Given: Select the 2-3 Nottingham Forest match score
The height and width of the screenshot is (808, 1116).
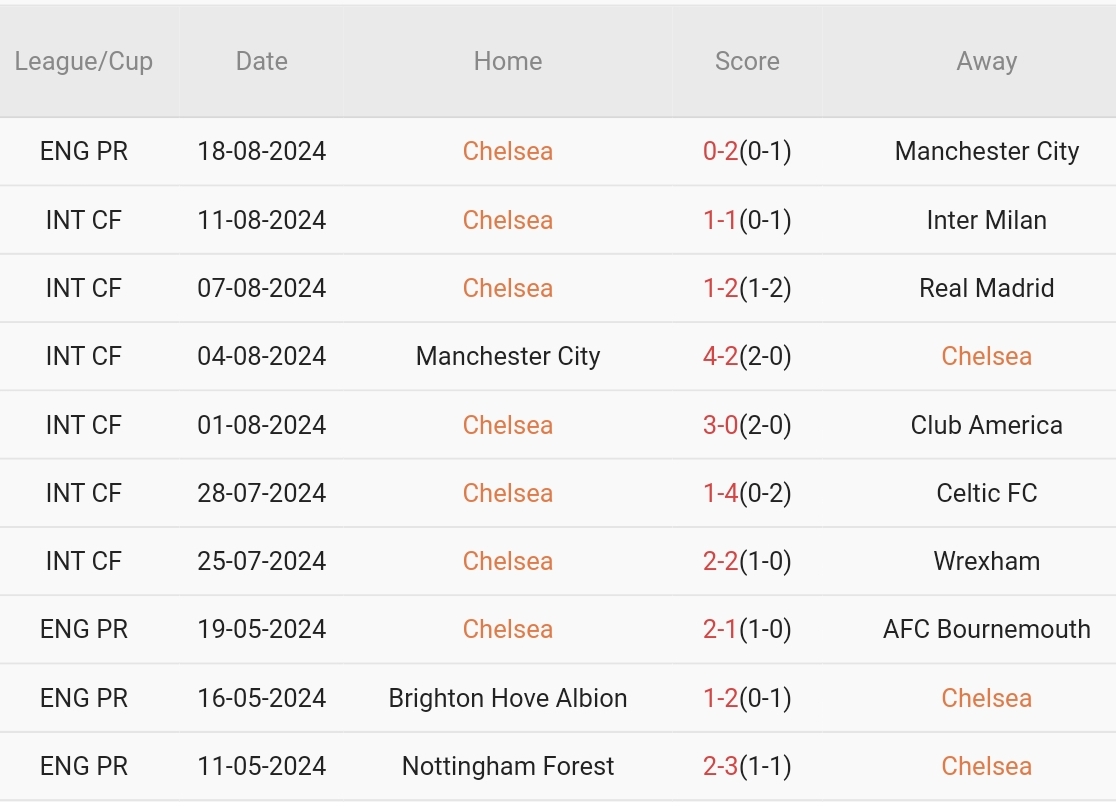Looking at the screenshot, I should [x=721, y=766].
